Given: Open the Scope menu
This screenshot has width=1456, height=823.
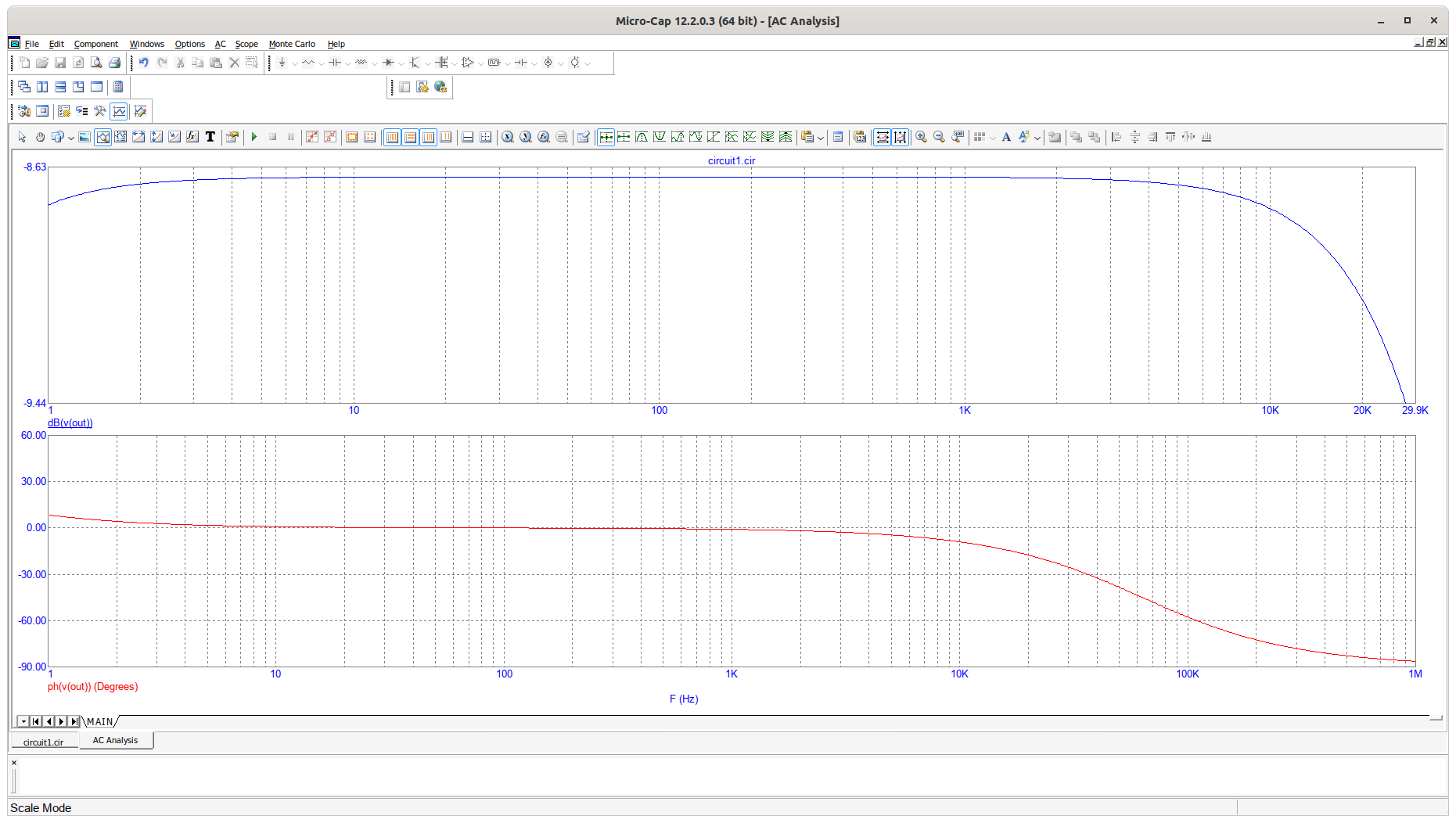Looking at the screenshot, I should (246, 44).
